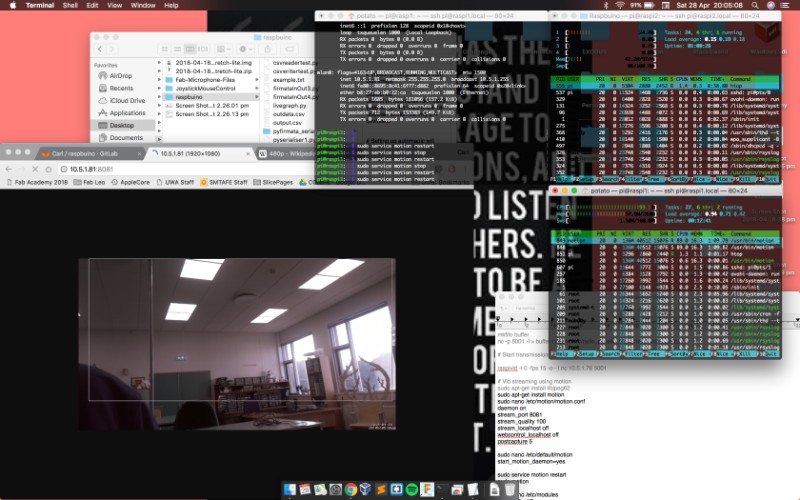Open Calendar from the Dock

[305, 490]
